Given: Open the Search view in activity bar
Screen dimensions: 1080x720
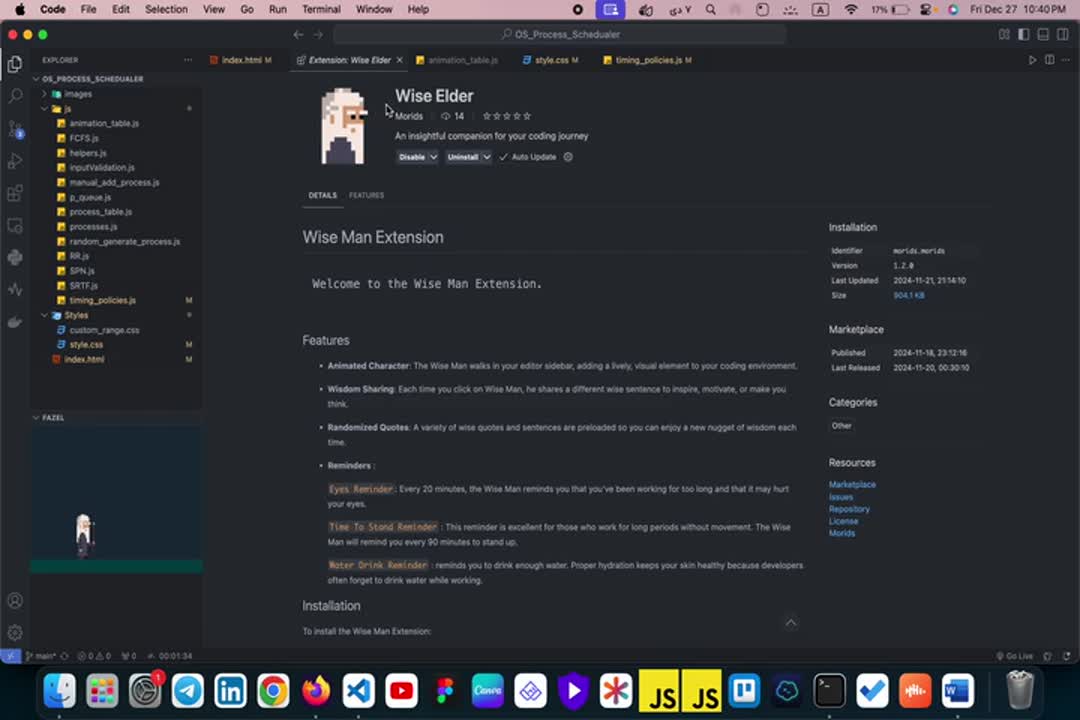Looking at the screenshot, I should point(14,96).
